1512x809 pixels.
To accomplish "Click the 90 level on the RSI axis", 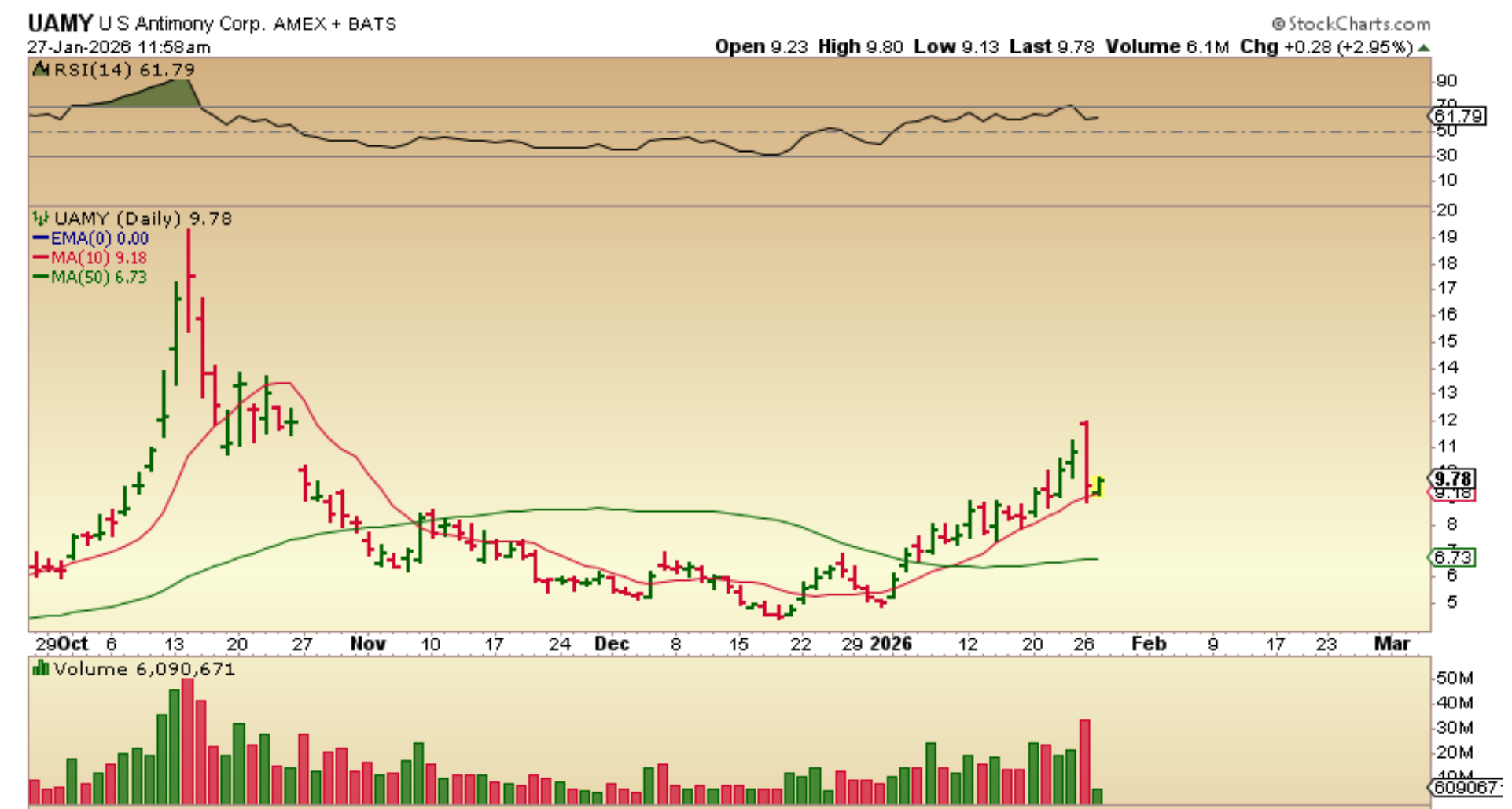I will tap(1447, 81).
